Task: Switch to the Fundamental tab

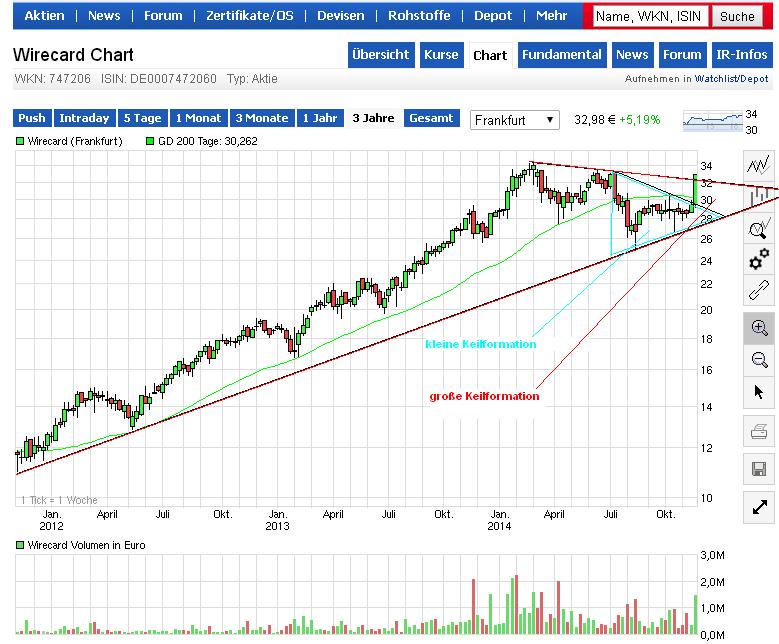Action: 562,55
